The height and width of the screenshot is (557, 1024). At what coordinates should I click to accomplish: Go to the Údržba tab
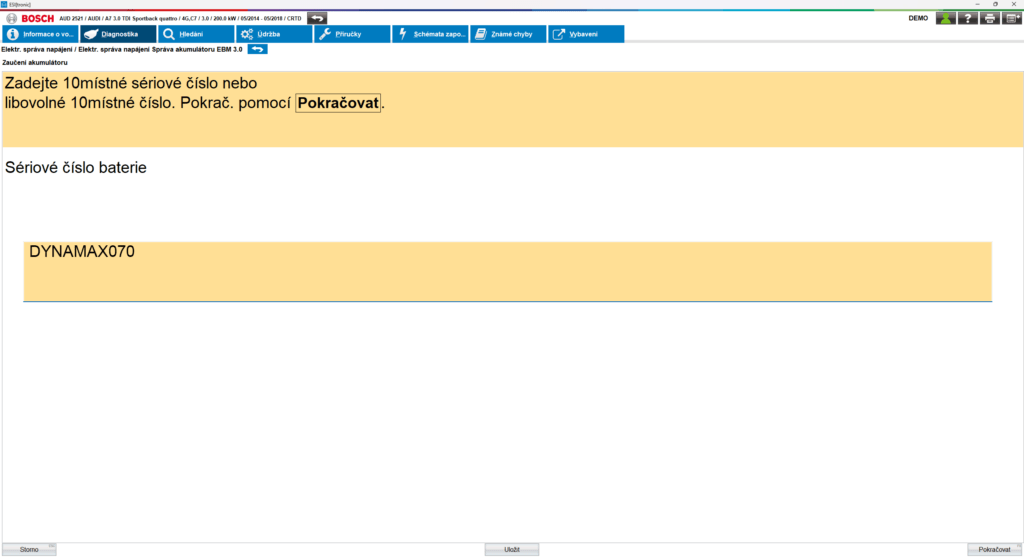click(x=274, y=34)
